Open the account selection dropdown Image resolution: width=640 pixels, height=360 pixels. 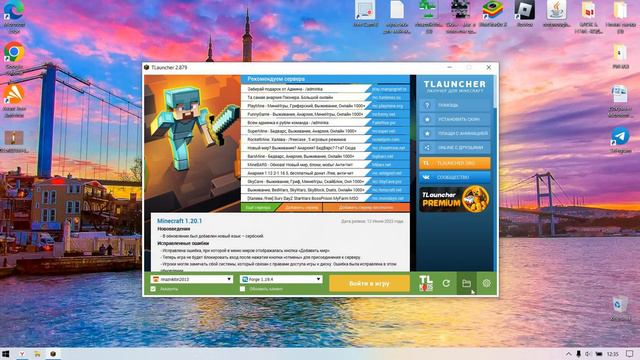click(191, 279)
